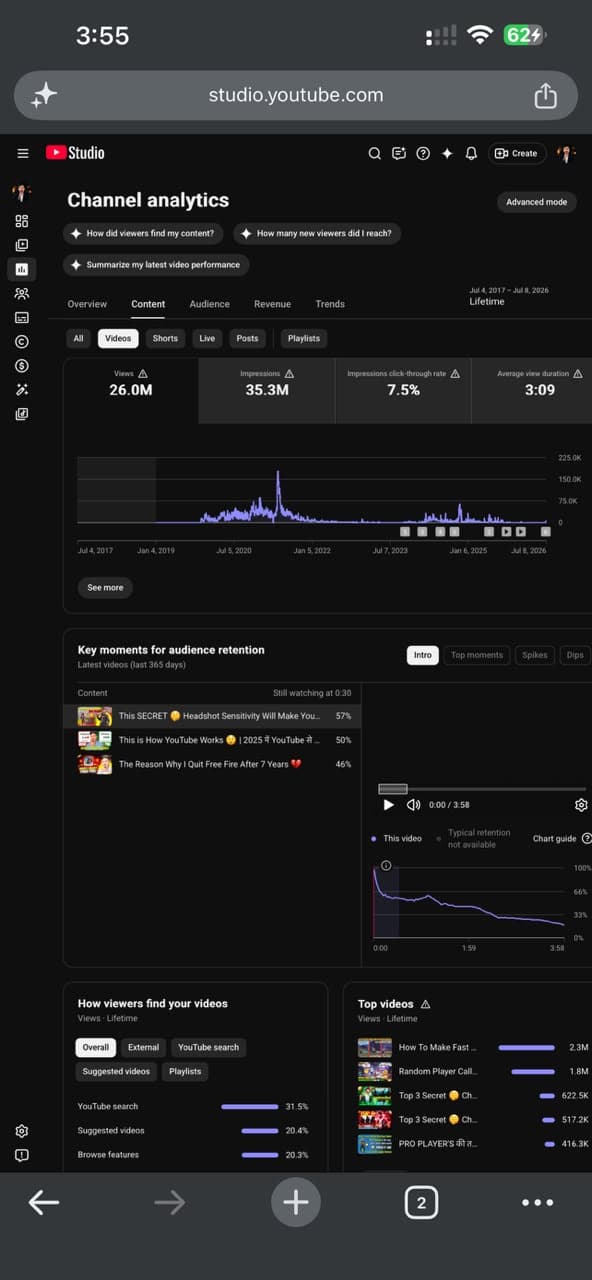
Task: Open the first numbered marker under the chart
Action: point(405,532)
